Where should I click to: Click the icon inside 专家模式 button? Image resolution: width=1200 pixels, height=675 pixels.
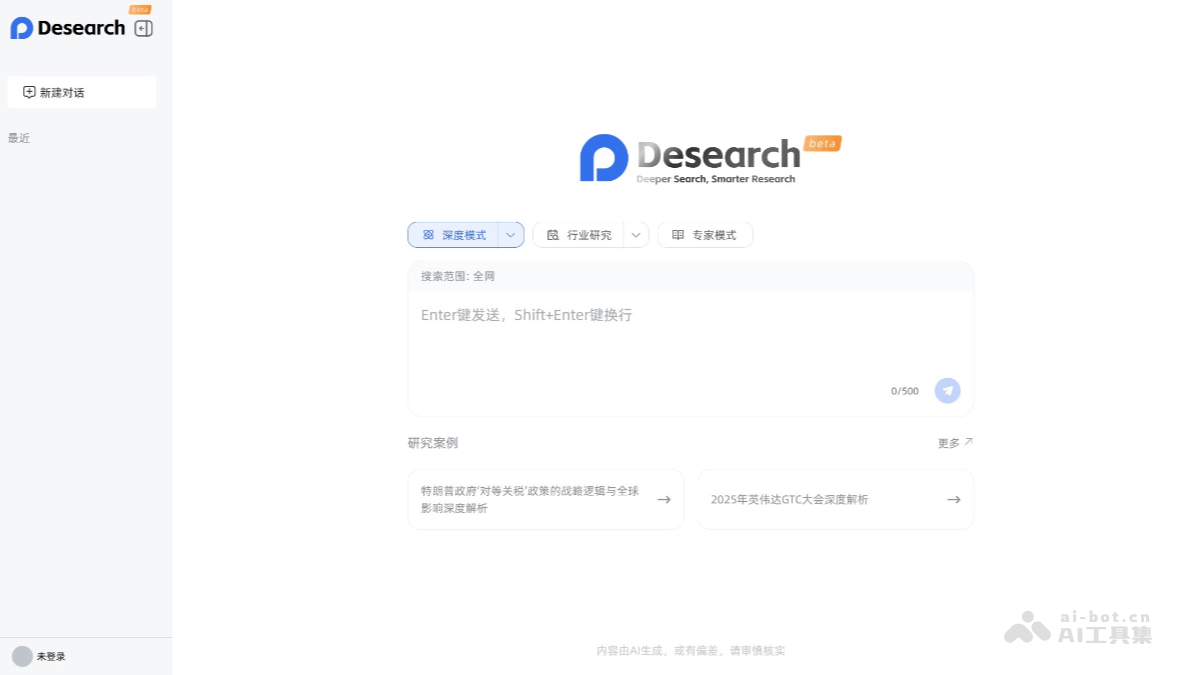click(x=677, y=234)
